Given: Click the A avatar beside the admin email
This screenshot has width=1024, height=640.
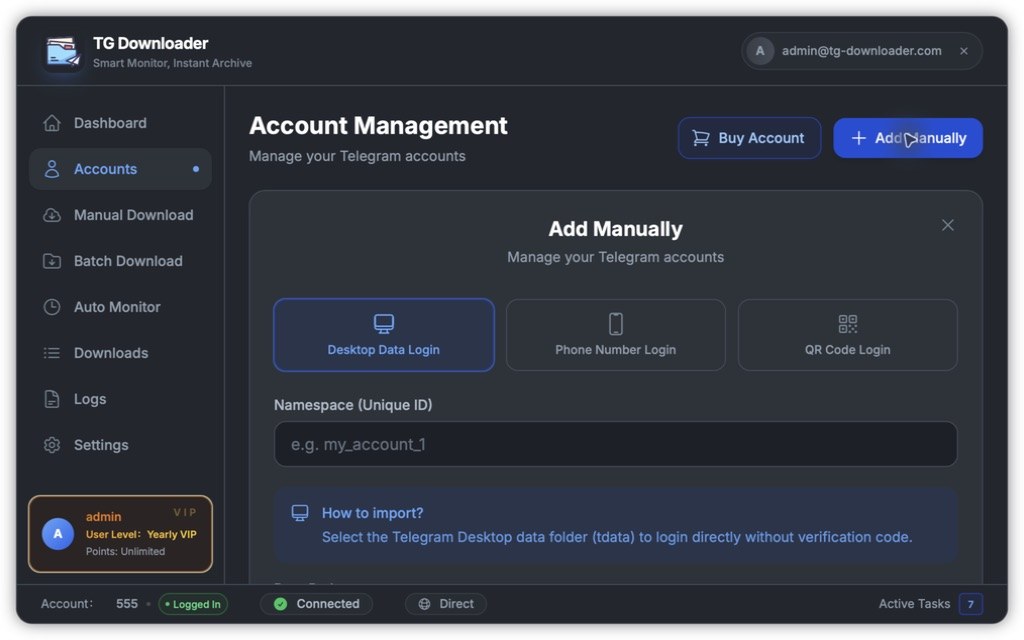Looking at the screenshot, I should 760,51.
